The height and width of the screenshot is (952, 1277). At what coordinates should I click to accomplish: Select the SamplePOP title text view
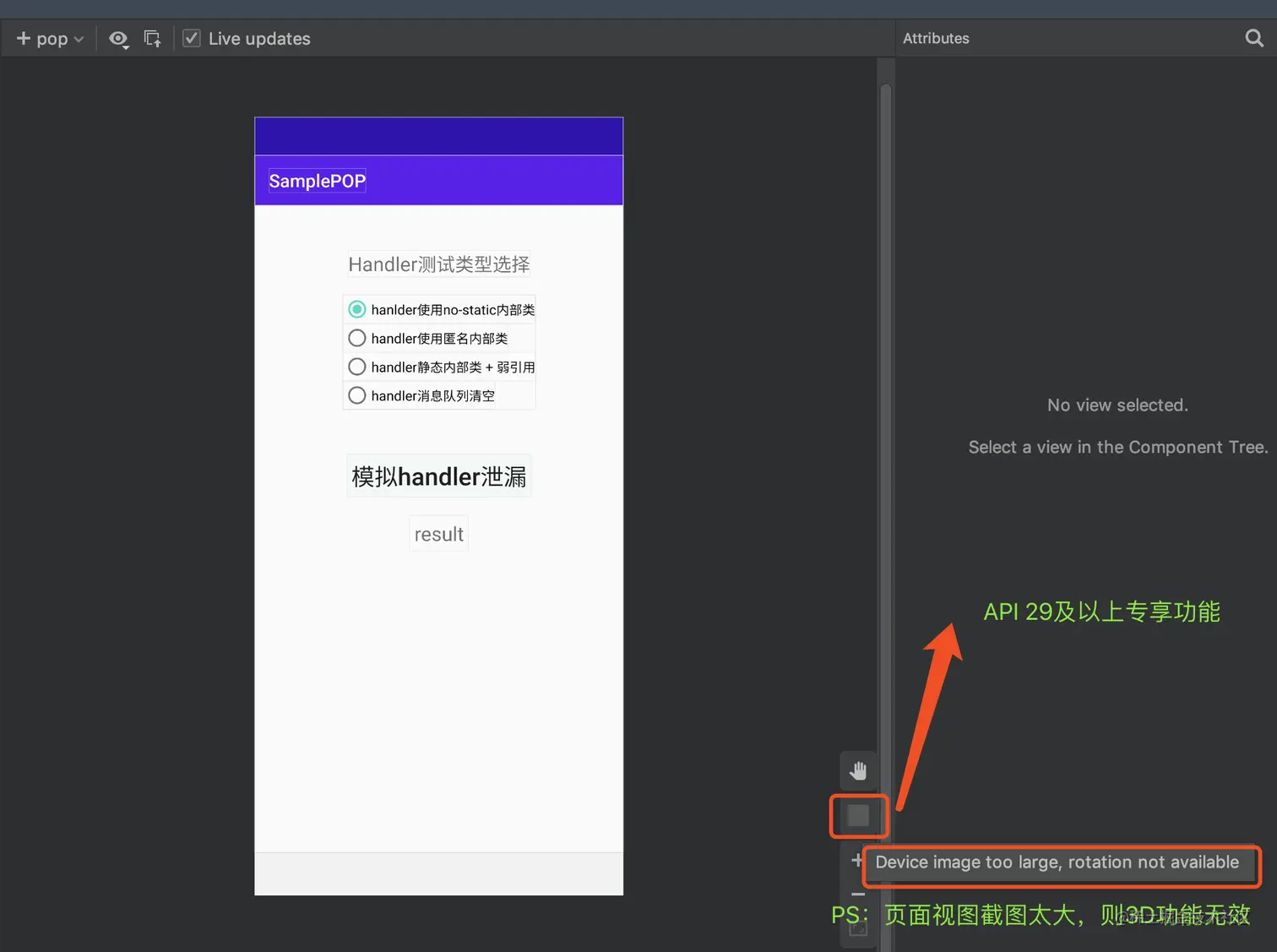coord(317,180)
